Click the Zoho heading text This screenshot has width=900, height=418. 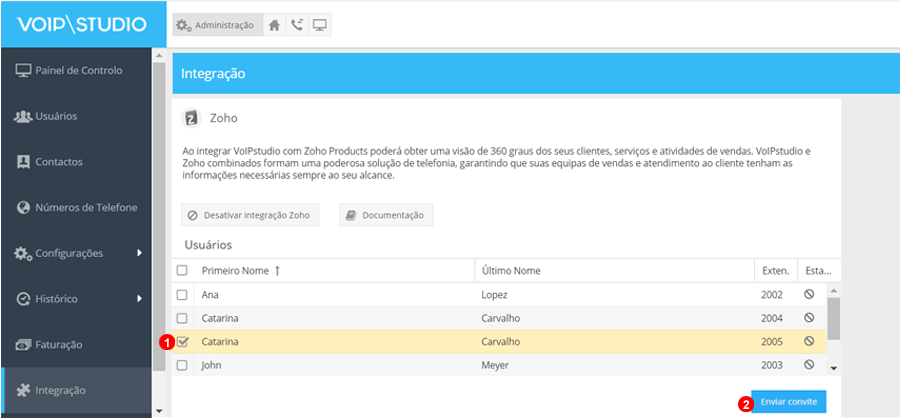tap(223, 118)
